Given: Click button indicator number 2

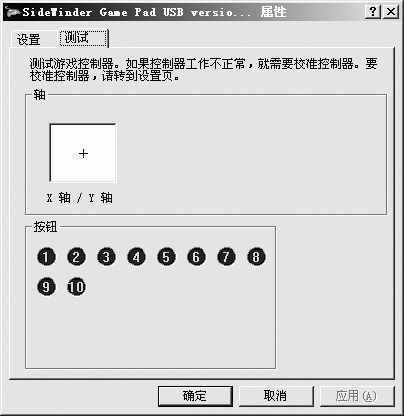Looking at the screenshot, I should point(76,257).
